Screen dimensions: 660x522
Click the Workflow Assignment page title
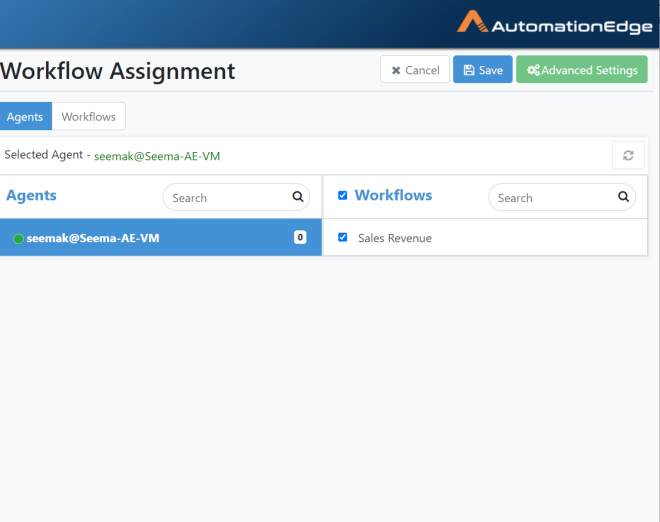pos(117,71)
